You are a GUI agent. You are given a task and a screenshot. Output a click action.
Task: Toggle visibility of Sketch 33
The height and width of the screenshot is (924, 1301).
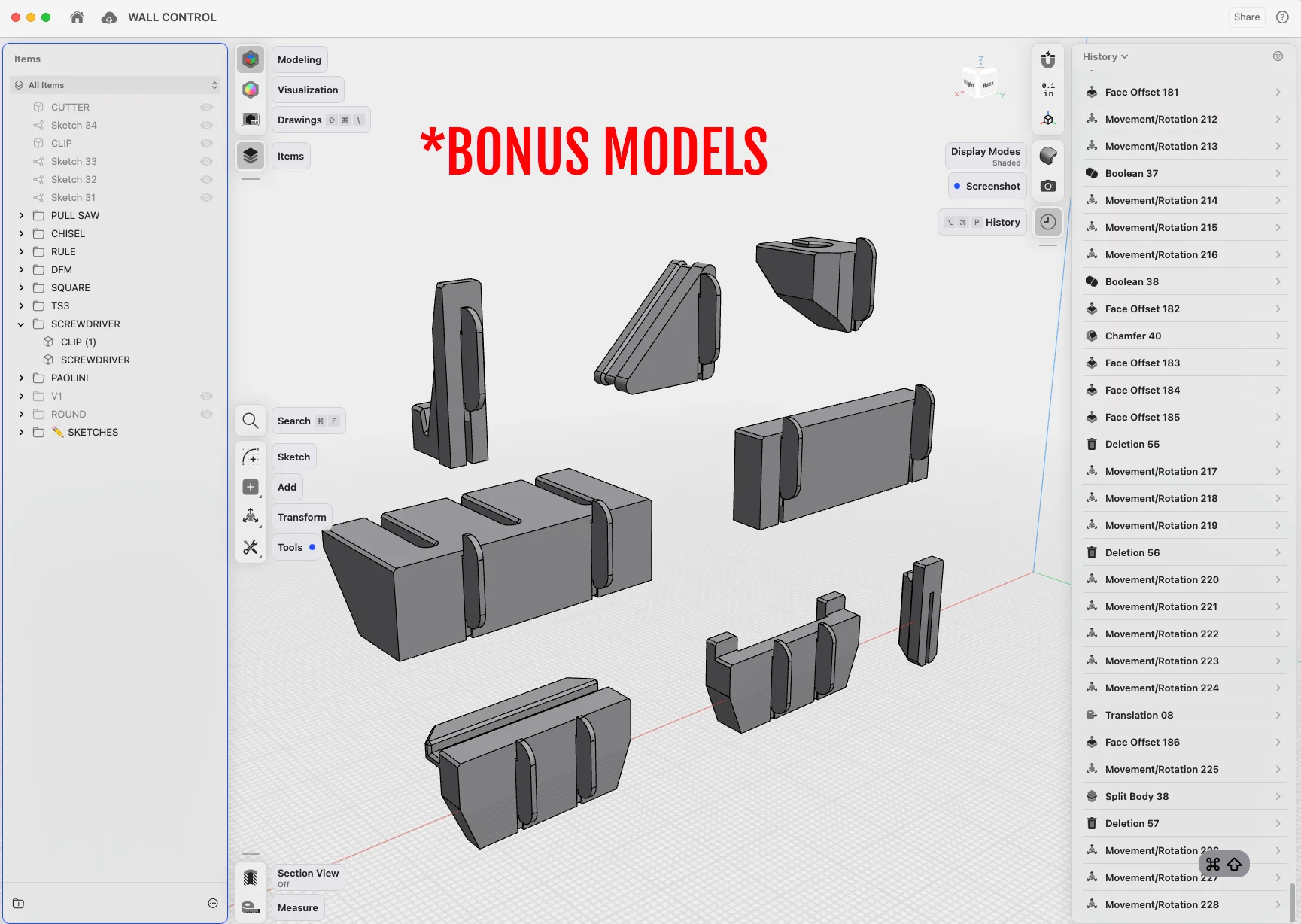pos(206,161)
